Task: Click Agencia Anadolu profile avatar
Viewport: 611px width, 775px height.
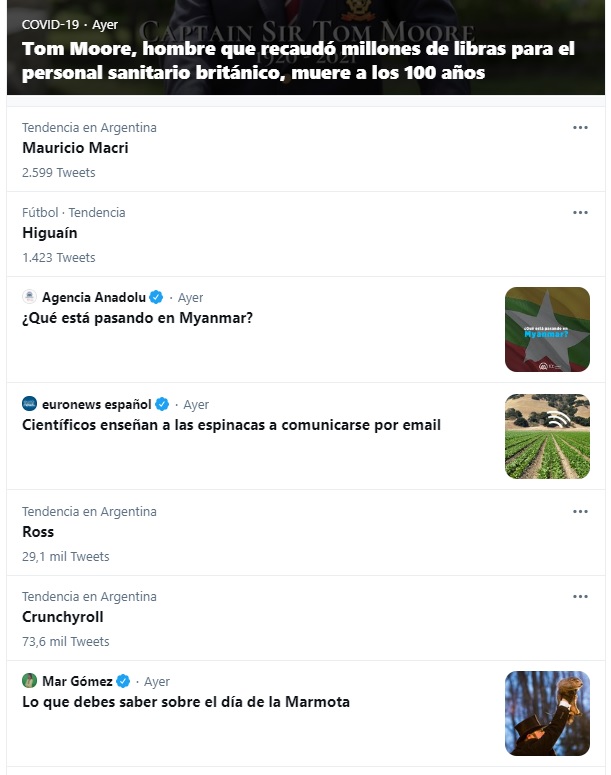Action: 29,297
